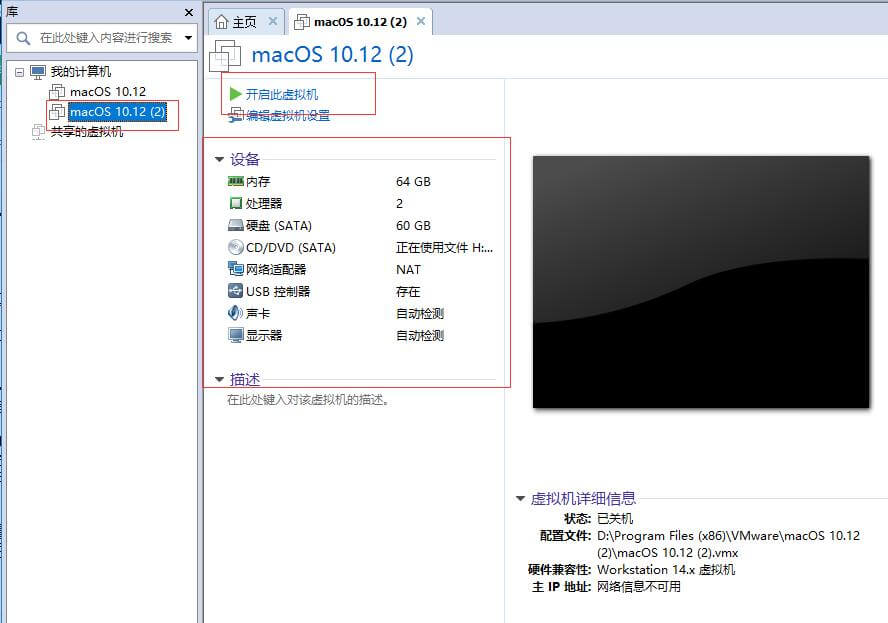This screenshot has height=623, width=888.
Task: Close the 主页 home tab
Action: tap(273, 21)
